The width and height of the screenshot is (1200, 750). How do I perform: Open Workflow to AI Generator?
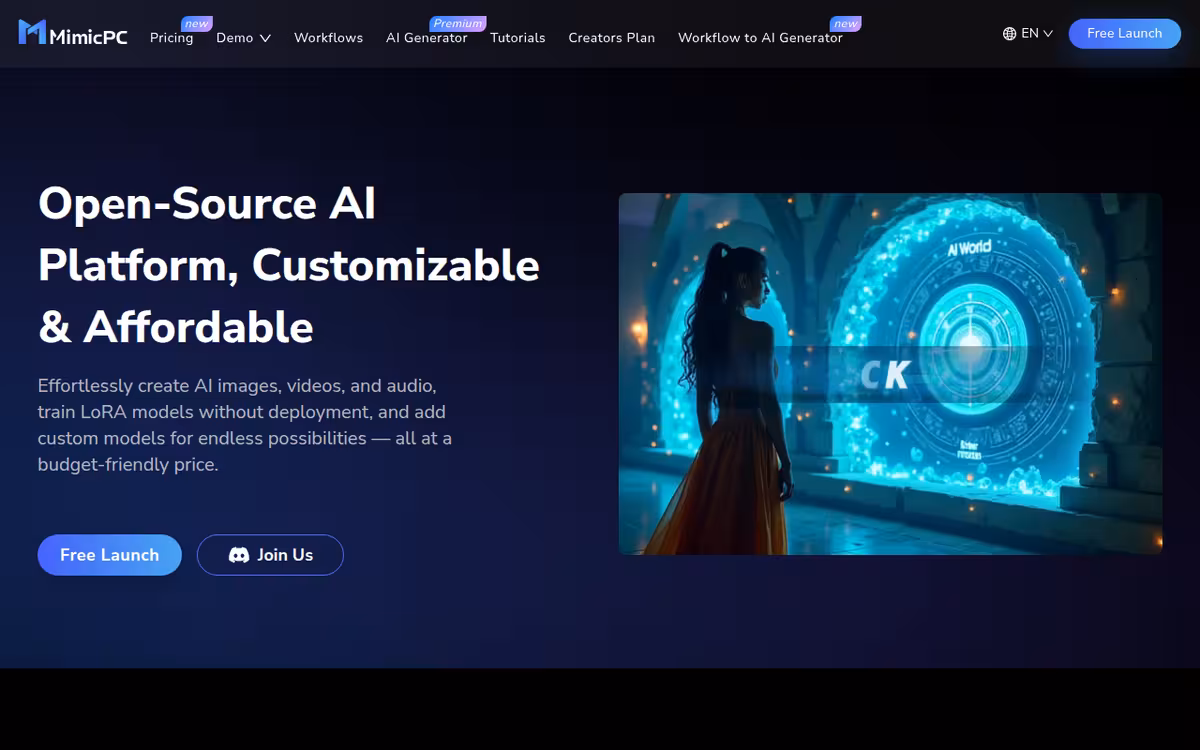760,37
